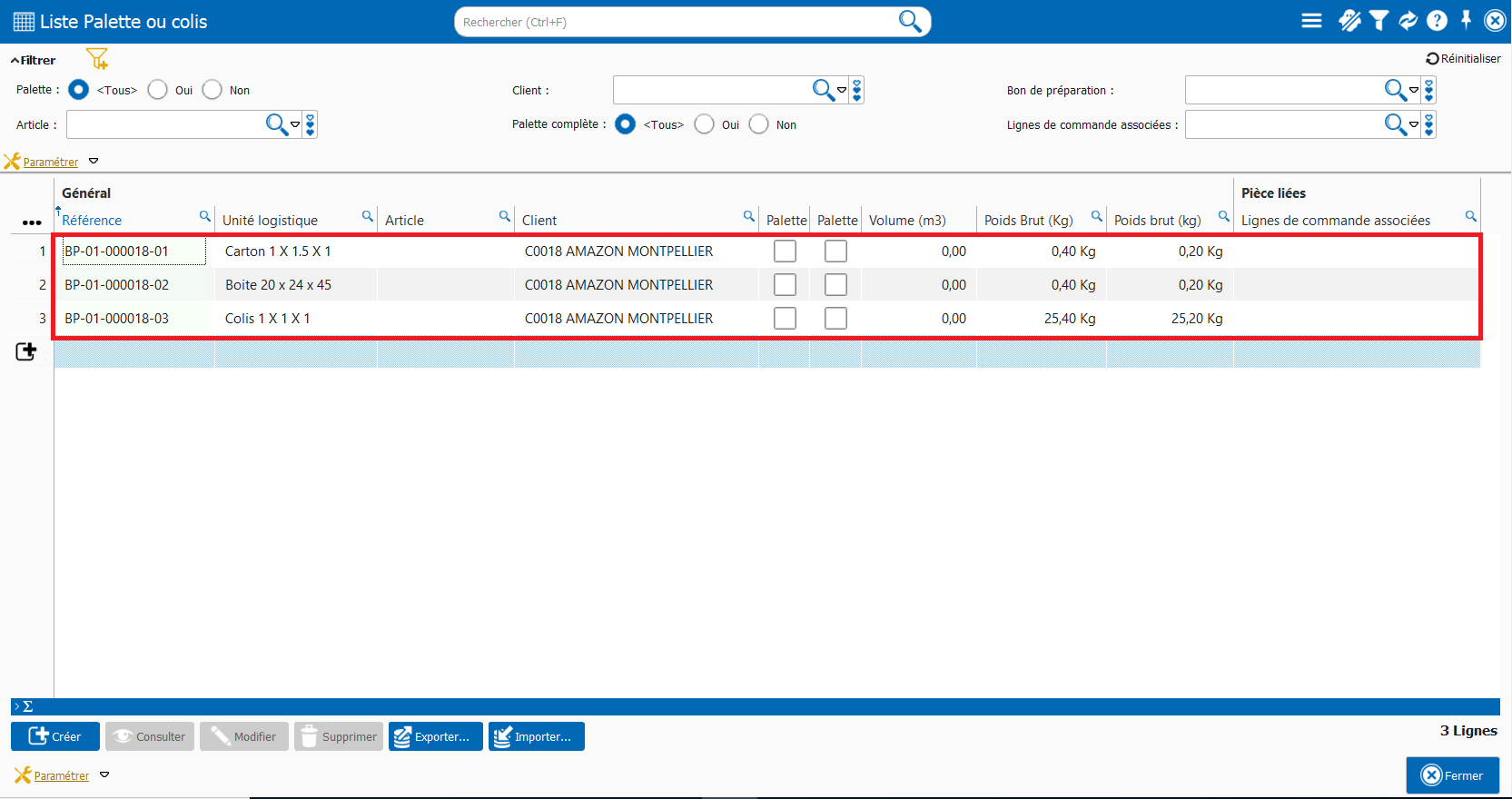Click the Créer button
This screenshot has width=1512, height=799.
click(55, 736)
